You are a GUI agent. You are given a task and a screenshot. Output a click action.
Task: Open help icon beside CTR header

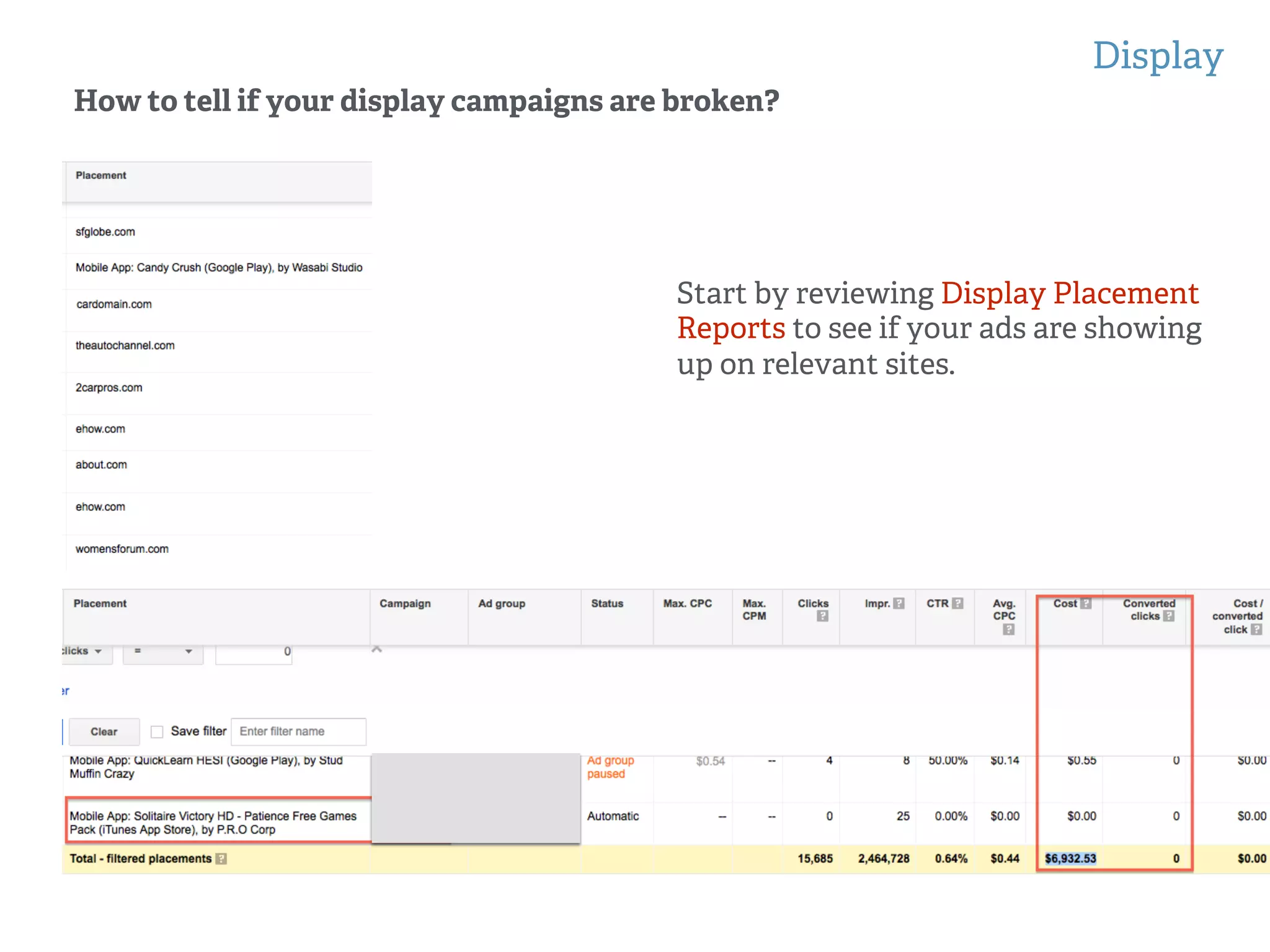pyautogui.click(x=957, y=603)
